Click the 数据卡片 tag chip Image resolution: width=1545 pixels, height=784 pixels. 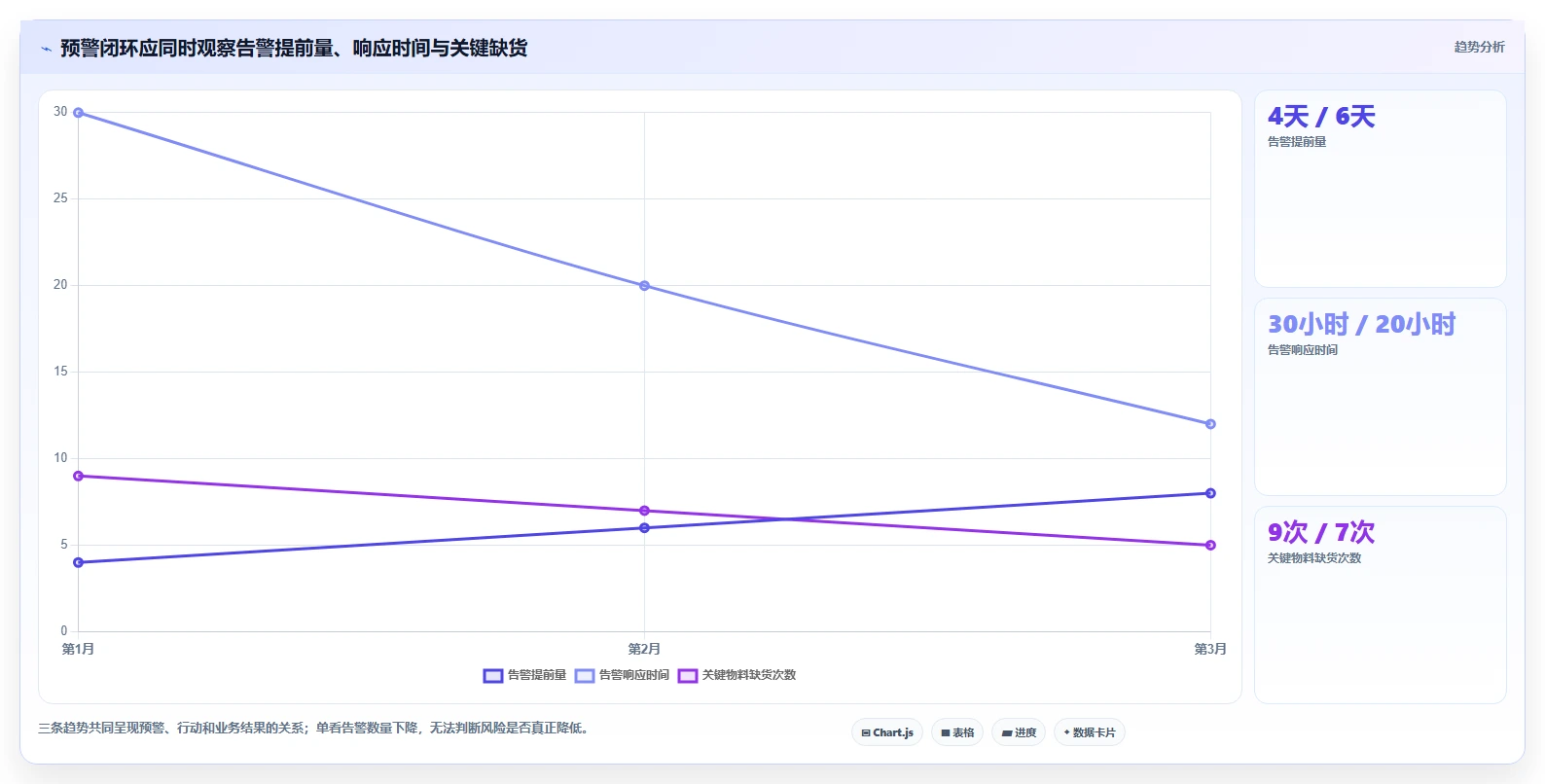(1090, 732)
